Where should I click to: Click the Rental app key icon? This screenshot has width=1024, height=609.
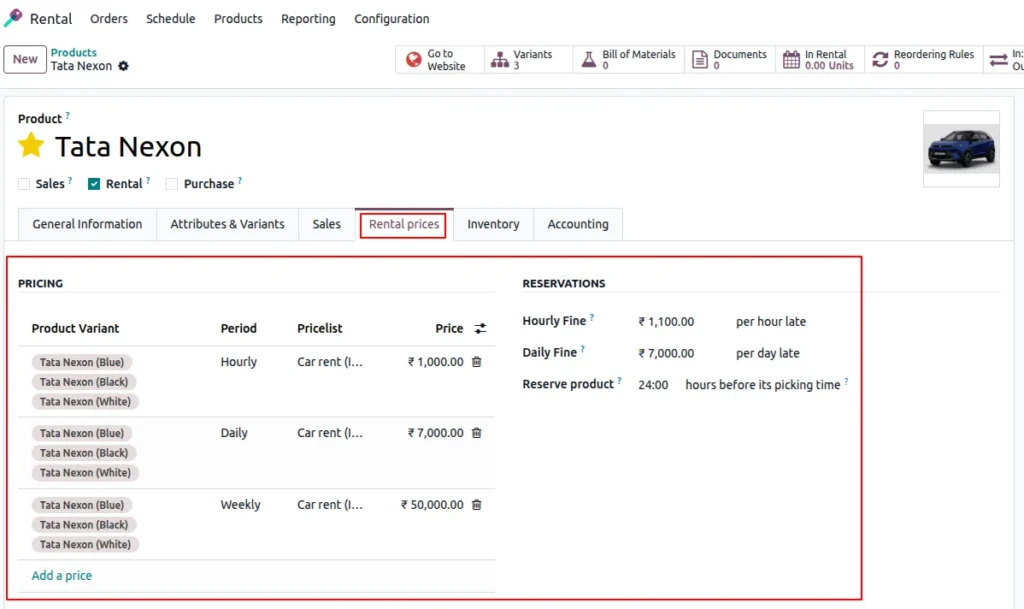[x=12, y=18]
